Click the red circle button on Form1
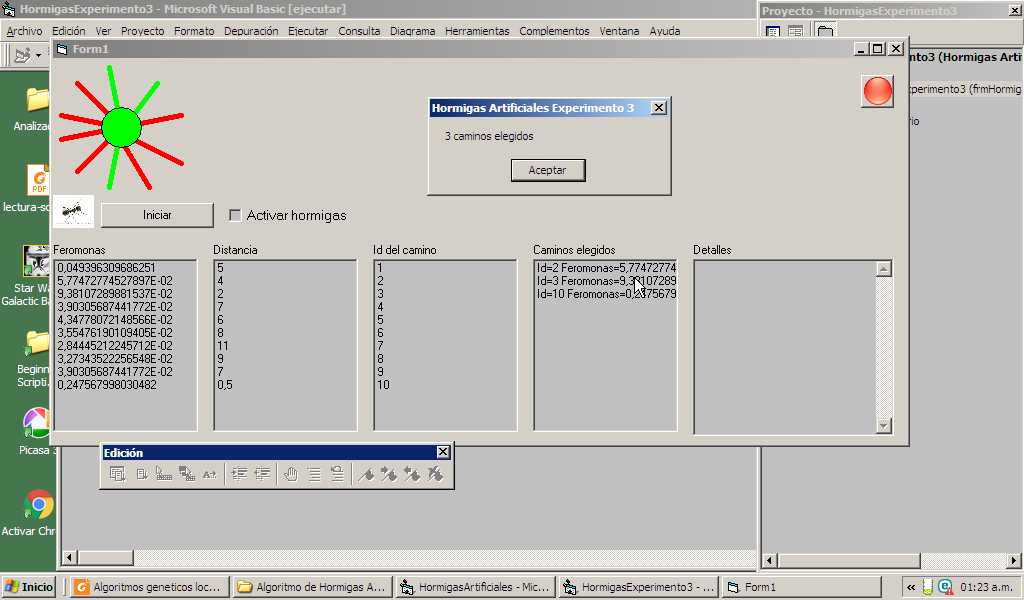The height and width of the screenshot is (600, 1024). click(877, 91)
